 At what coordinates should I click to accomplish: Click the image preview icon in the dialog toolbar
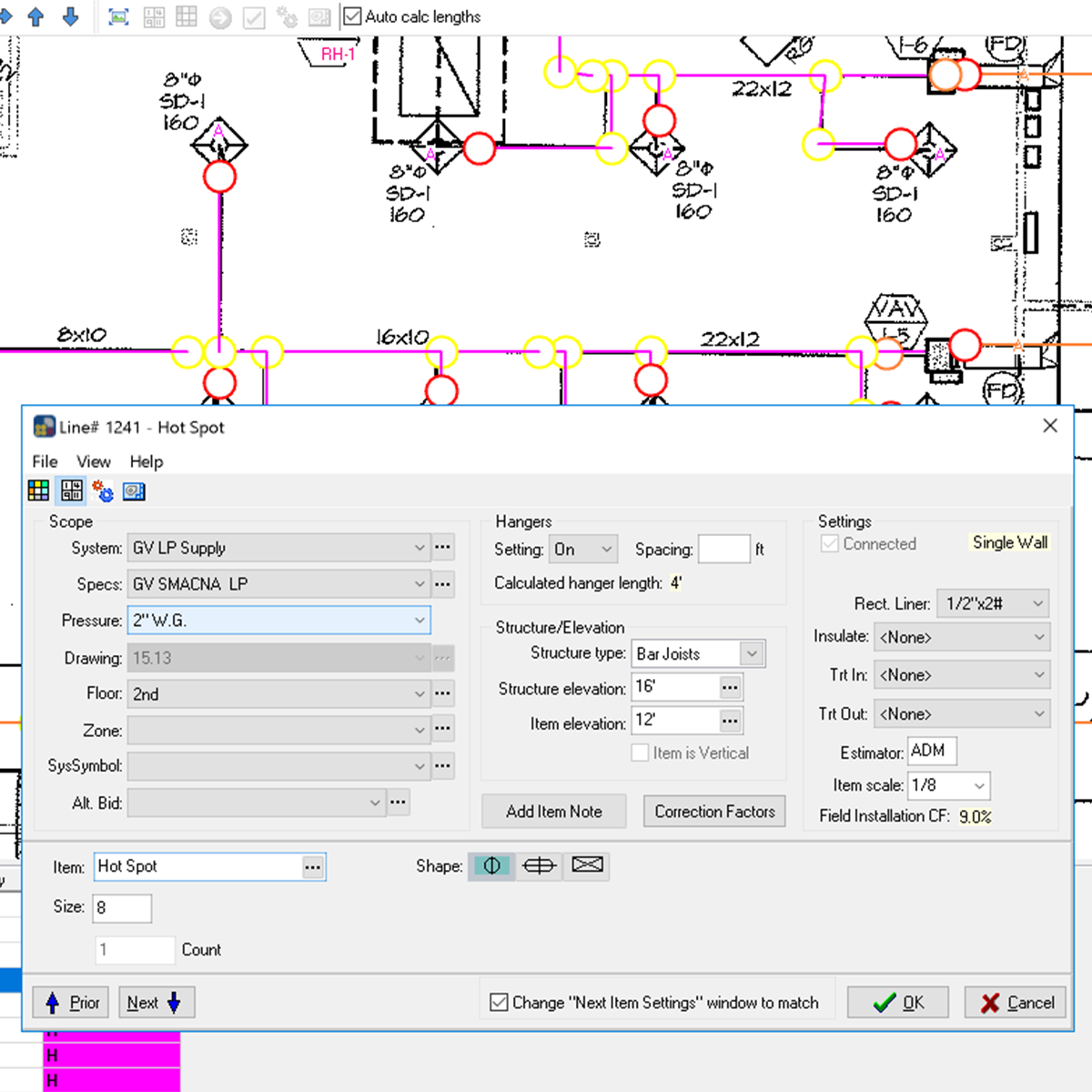point(134,490)
